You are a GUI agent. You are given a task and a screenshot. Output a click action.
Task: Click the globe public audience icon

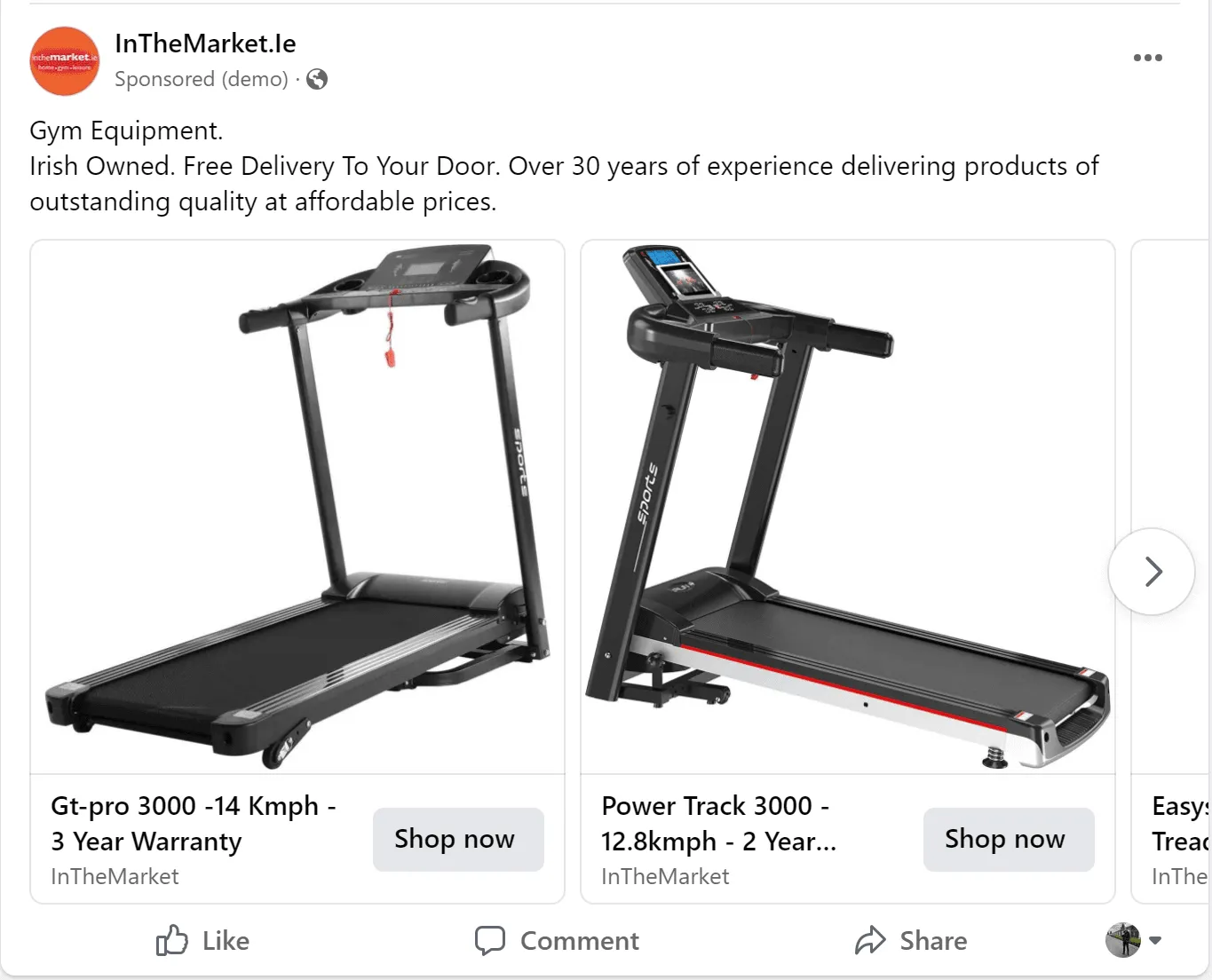[x=317, y=80]
